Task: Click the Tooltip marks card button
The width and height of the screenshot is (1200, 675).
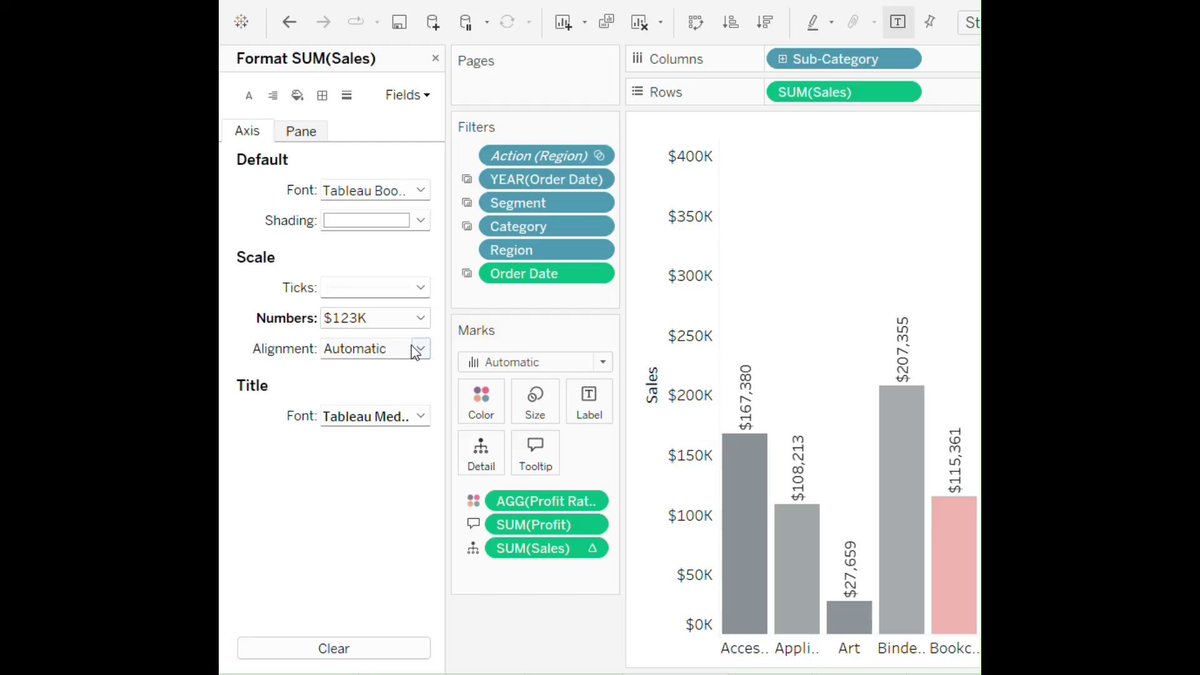Action: (535, 453)
